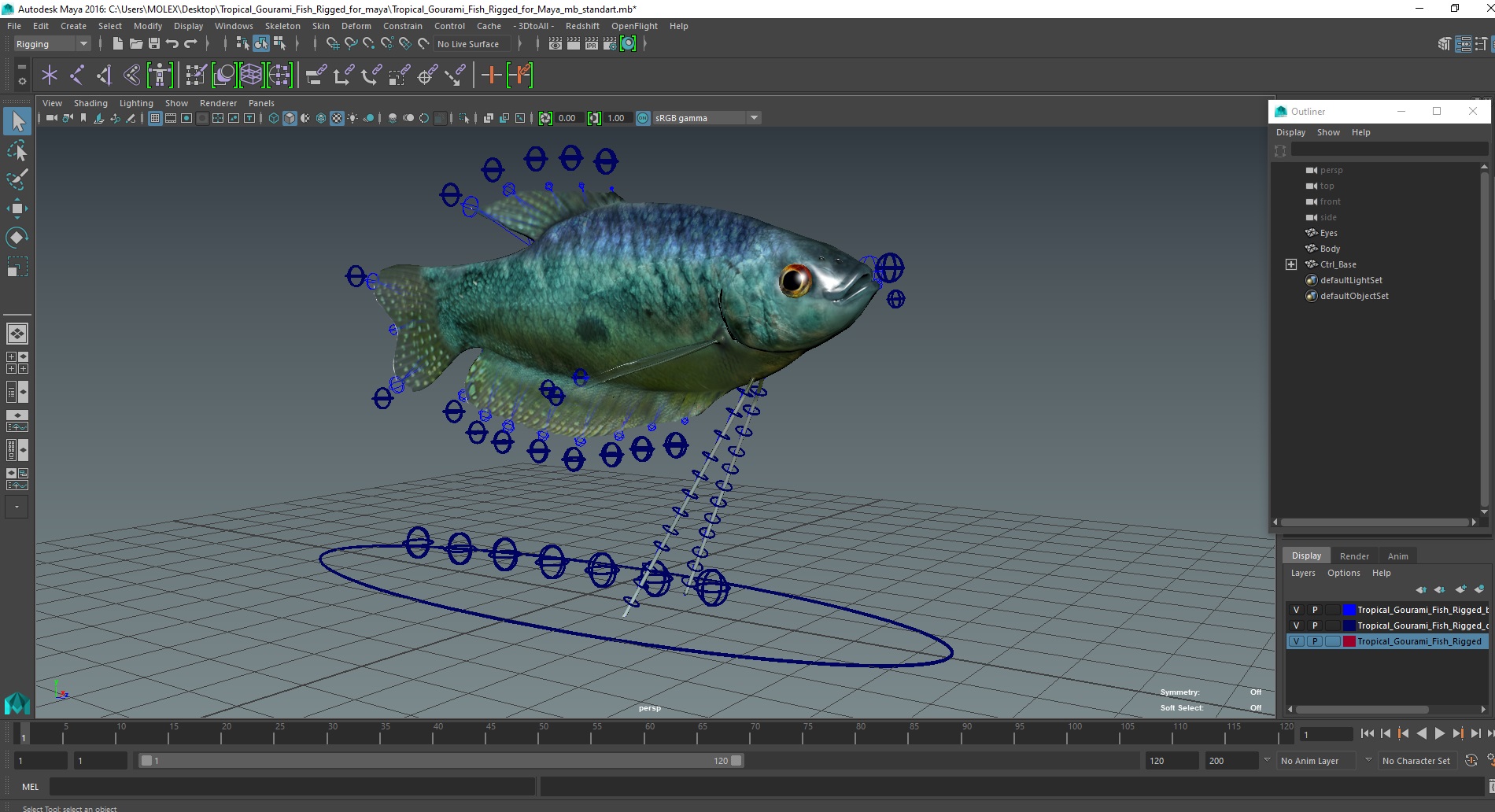Choose the Paint Selection tool
Viewport: 1495px width, 812px height.
coord(17,179)
